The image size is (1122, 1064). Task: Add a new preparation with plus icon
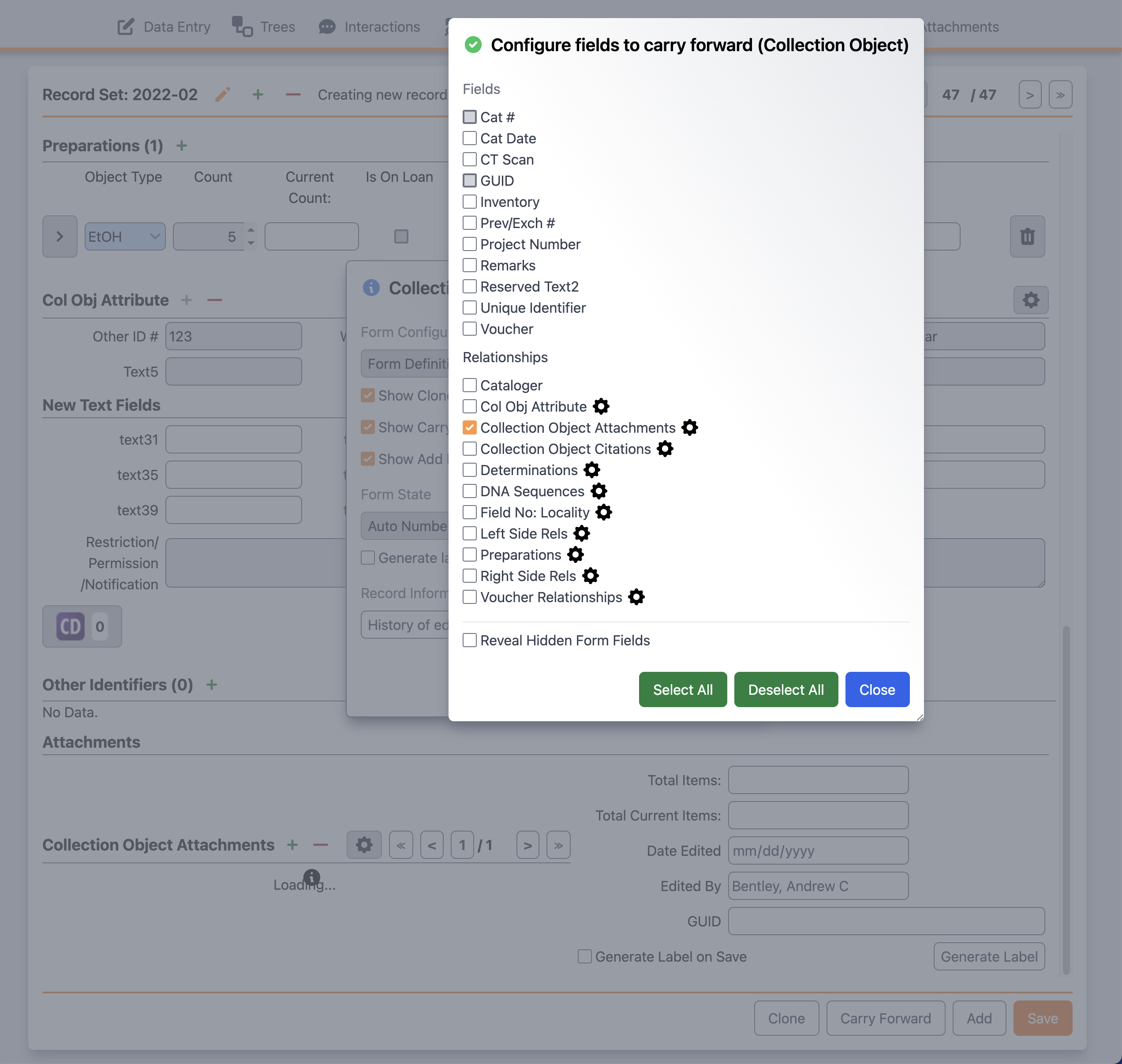point(181,146)
